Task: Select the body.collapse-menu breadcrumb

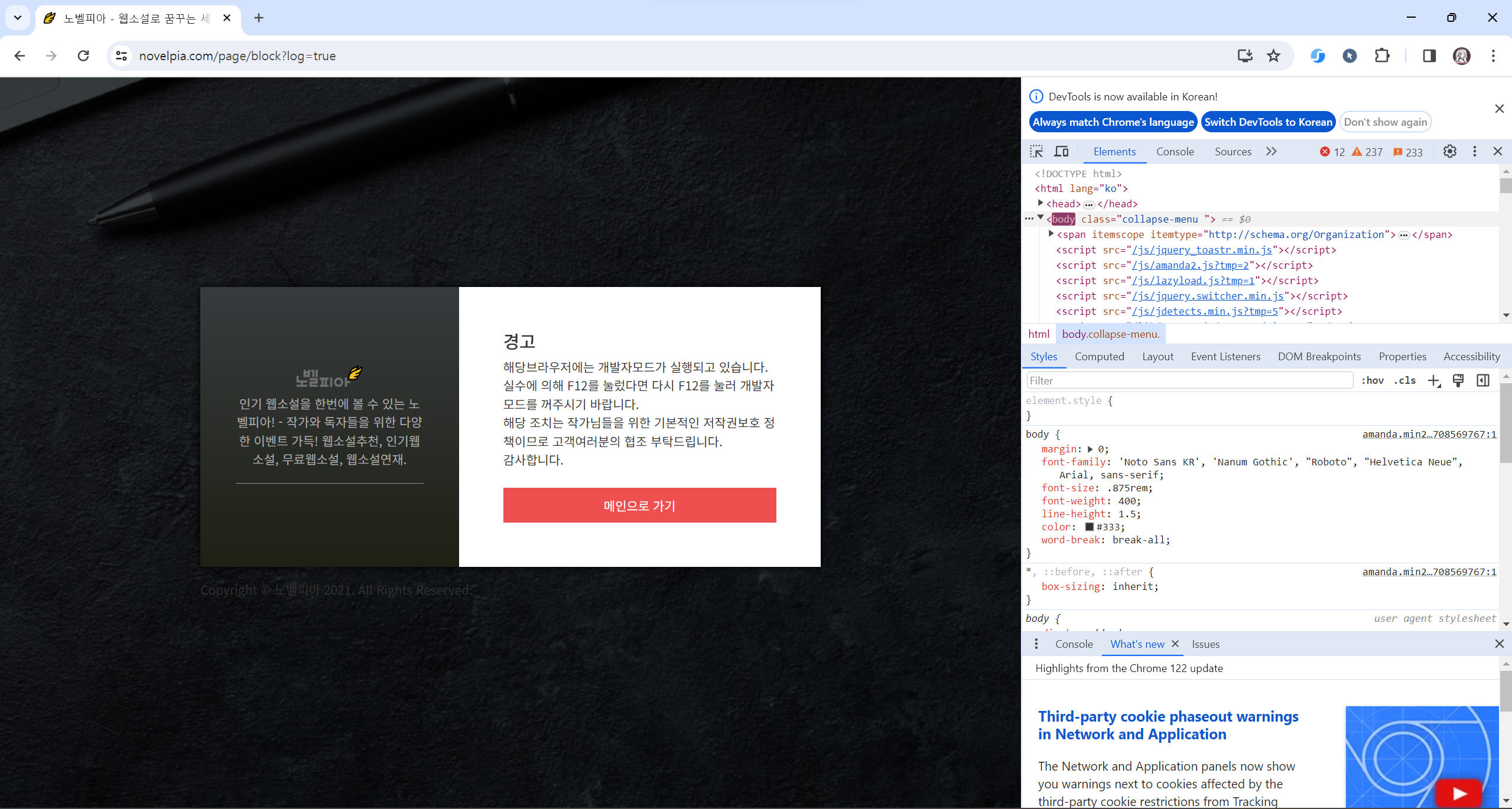Action: tap(1111, 334)
